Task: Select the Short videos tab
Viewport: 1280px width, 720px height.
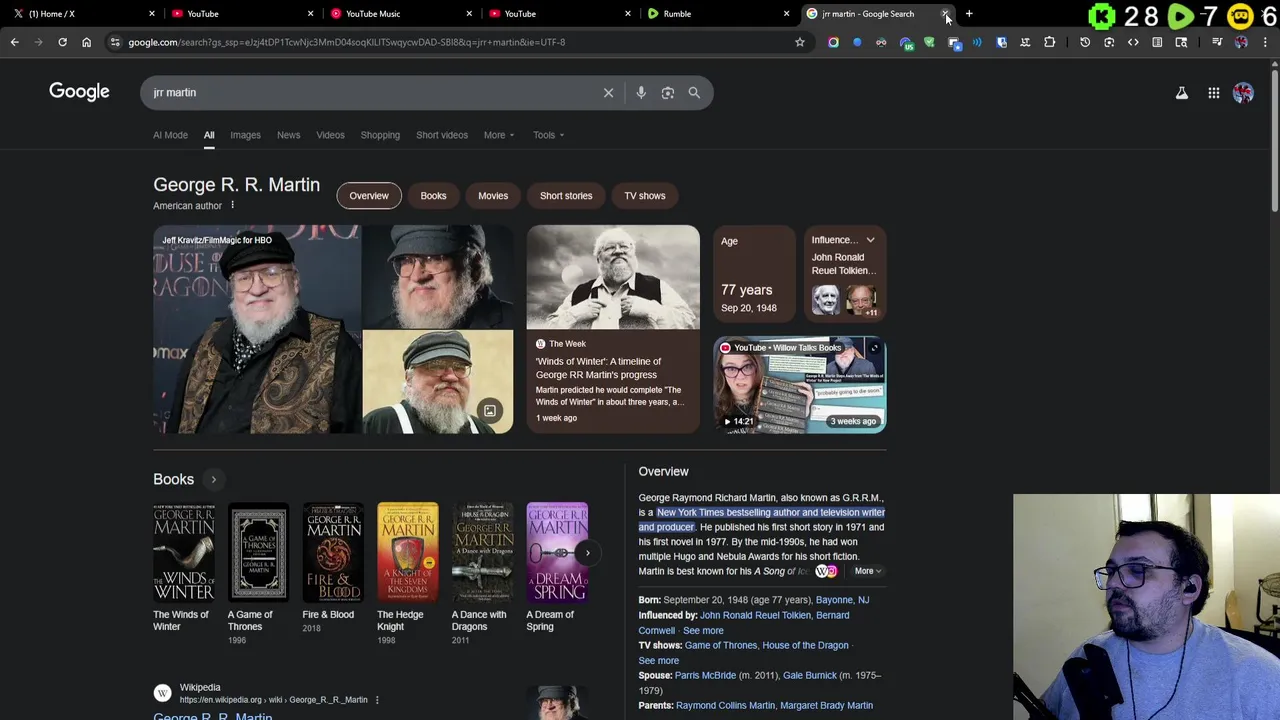Action: coord(442,135)
